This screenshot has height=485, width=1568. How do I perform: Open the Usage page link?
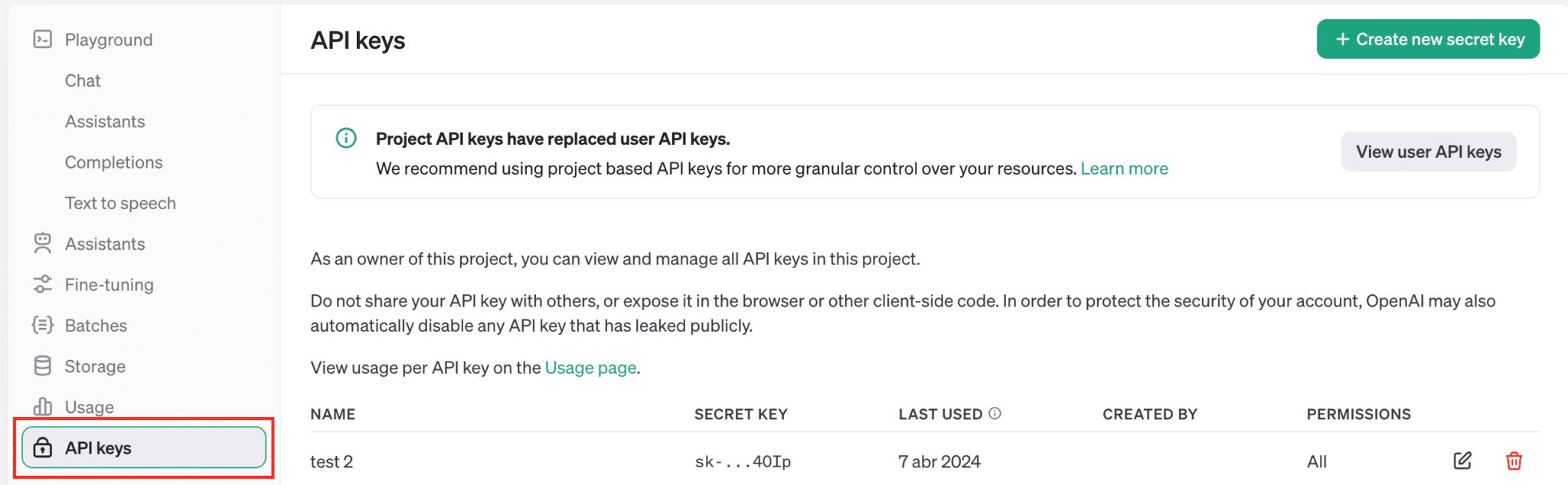590,368
